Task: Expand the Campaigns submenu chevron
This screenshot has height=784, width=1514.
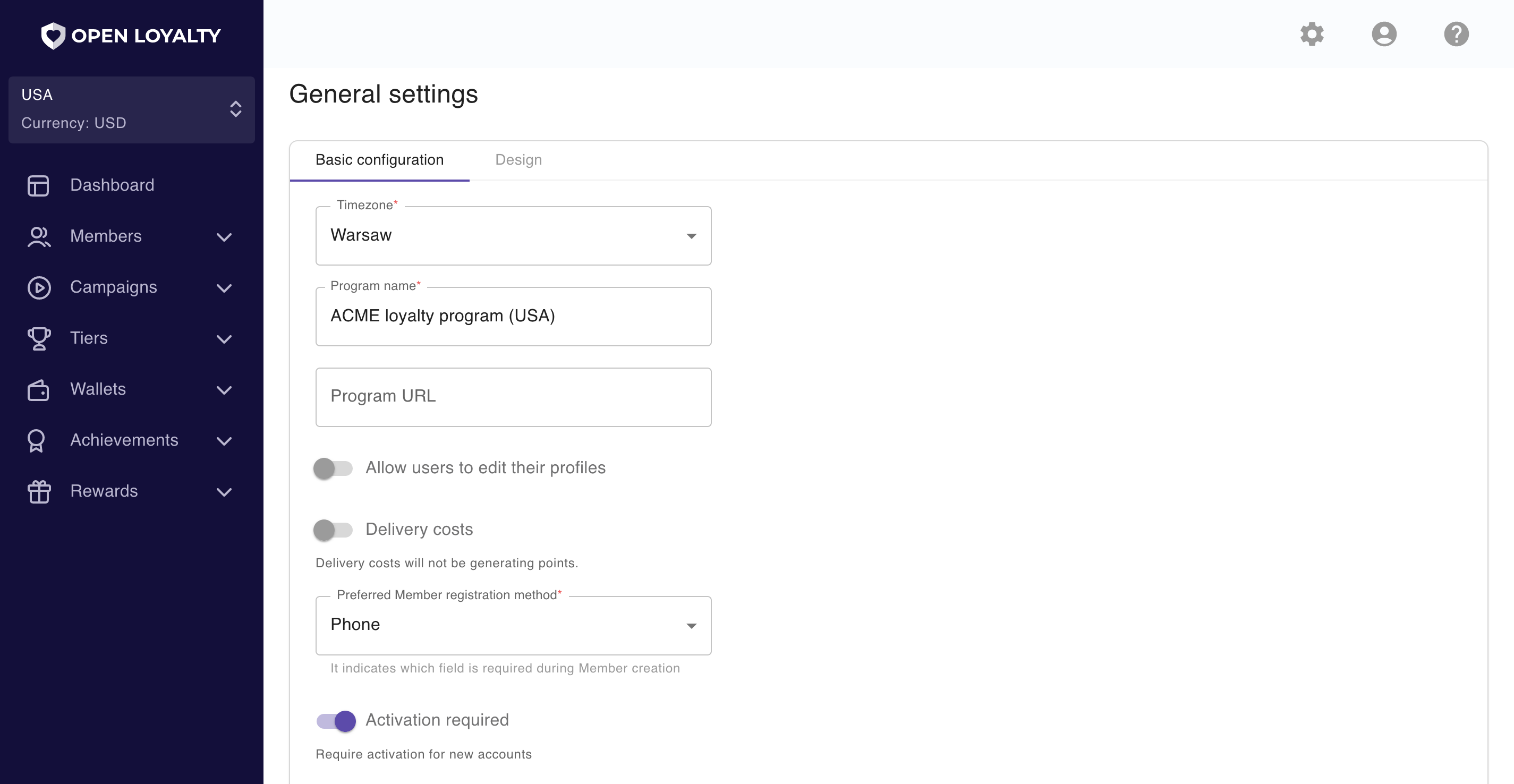Action: click(x=224, y=288)
